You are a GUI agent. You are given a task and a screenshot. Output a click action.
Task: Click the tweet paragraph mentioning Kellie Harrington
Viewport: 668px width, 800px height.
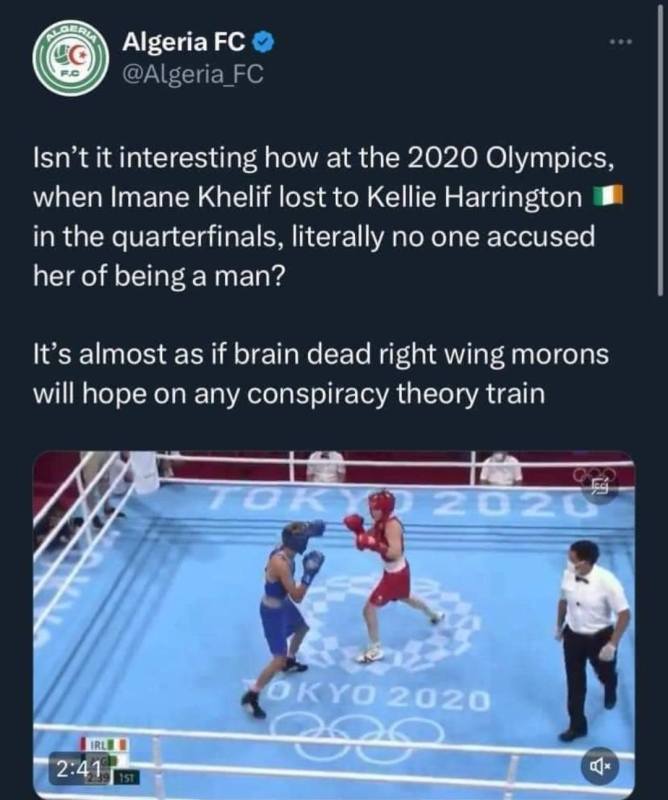pyautogui.click(x=327, y=217)
